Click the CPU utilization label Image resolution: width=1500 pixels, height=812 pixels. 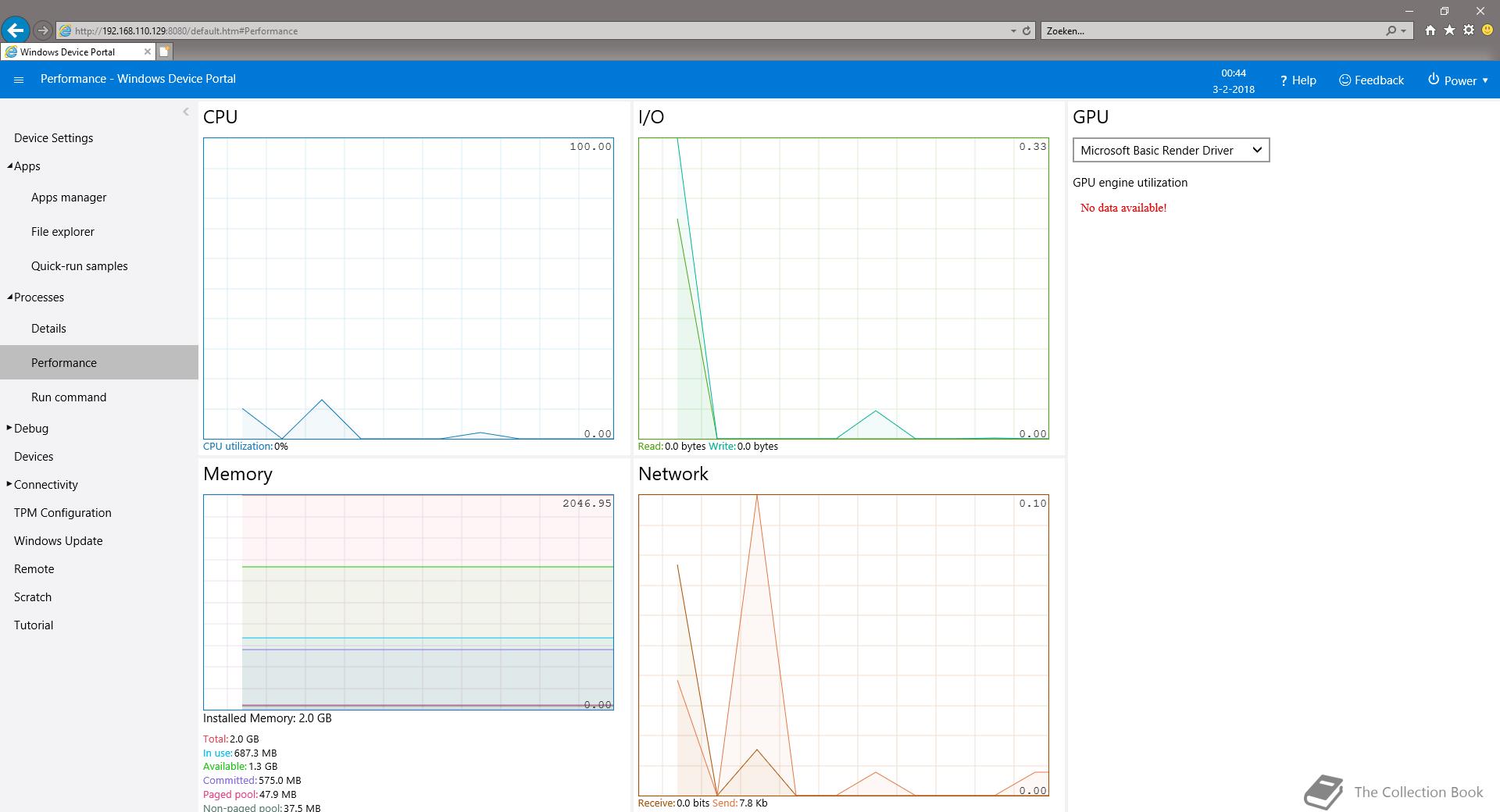[x=238, y=447]
